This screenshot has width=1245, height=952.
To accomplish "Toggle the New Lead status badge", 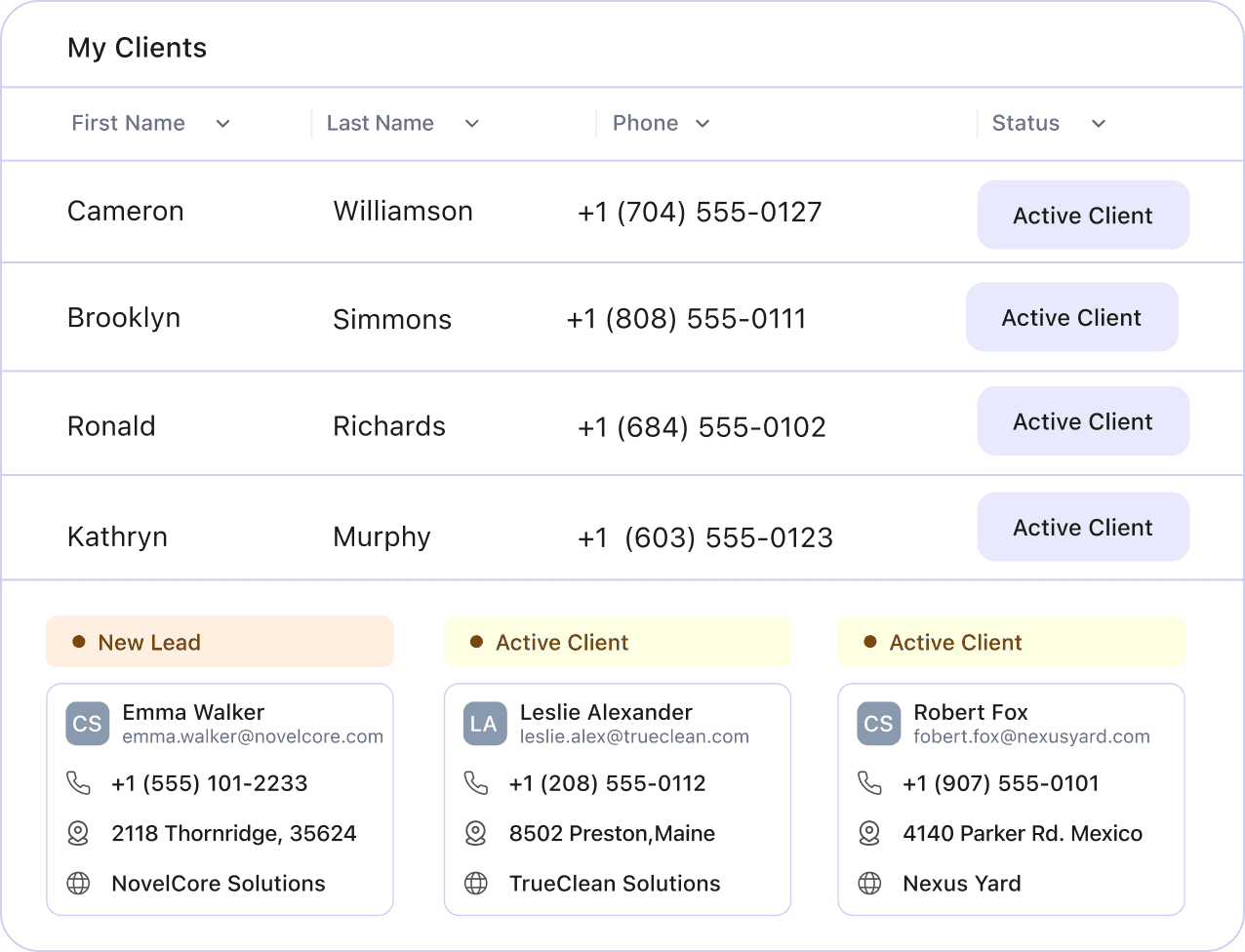I will [220, 642].
